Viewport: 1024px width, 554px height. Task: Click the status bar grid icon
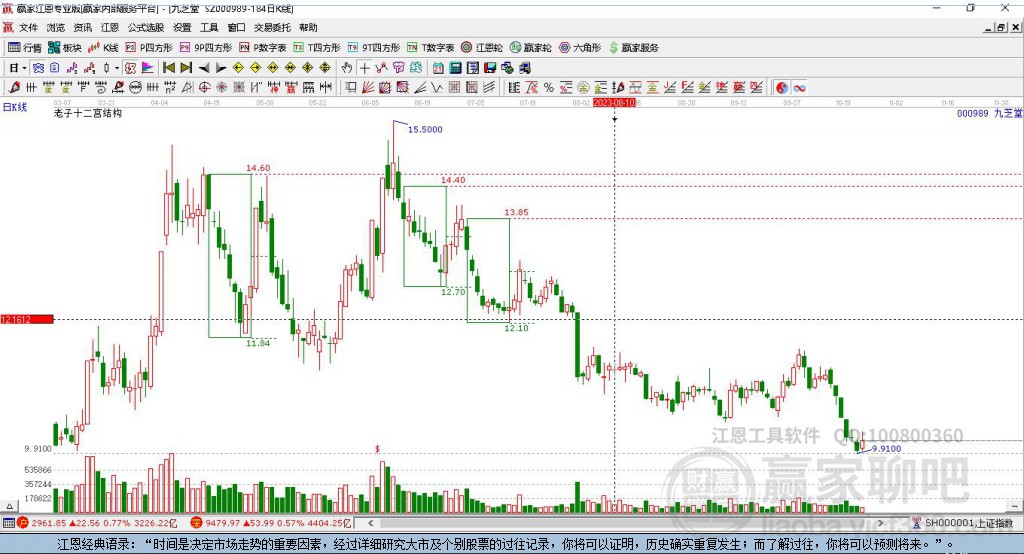pyautogui.click(x=8, y=523)
